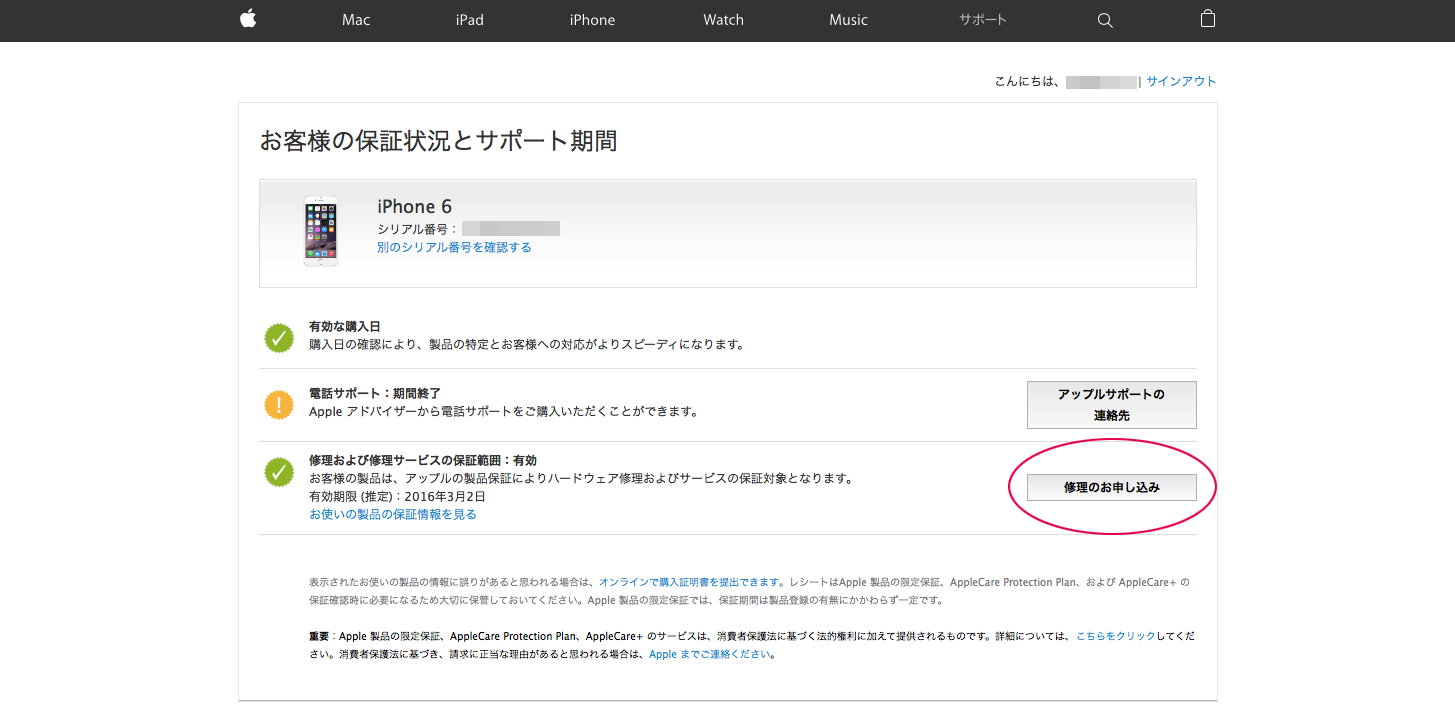Click the Apple までご連絡ください link
The height and width of the screenshot is (716, 1455).
(710, 654)
